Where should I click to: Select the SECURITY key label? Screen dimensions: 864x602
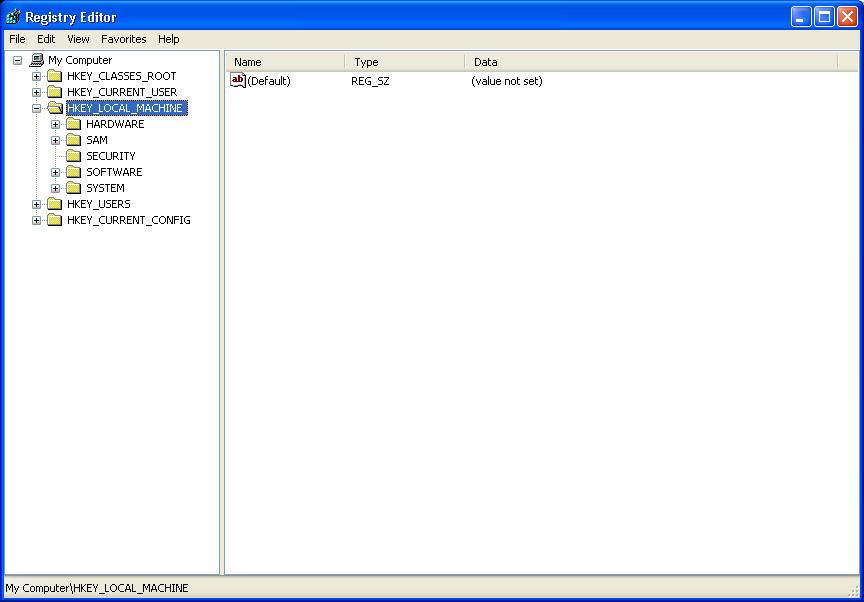pyautogui.click(x=111, y=156)
